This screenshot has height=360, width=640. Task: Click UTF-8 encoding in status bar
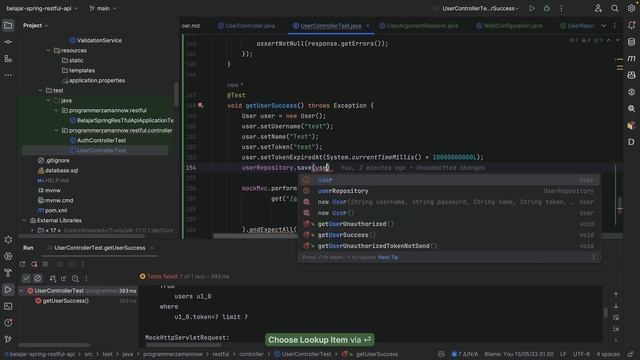pyautogui.click(x=581, y=354)
